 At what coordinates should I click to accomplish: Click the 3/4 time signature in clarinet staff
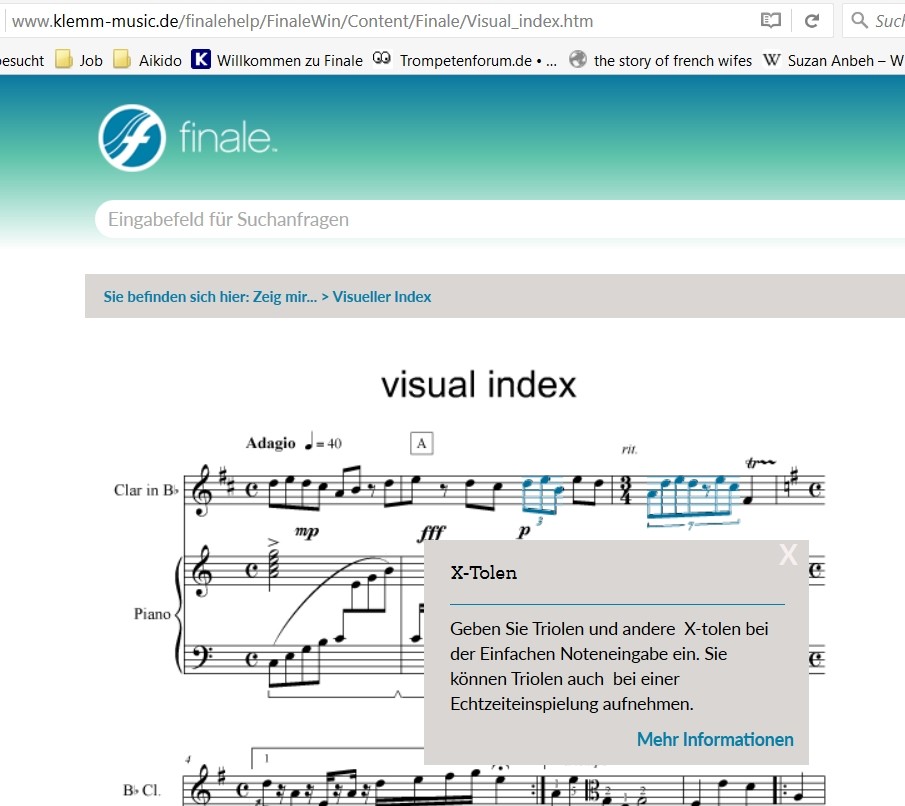pos(625,490)
